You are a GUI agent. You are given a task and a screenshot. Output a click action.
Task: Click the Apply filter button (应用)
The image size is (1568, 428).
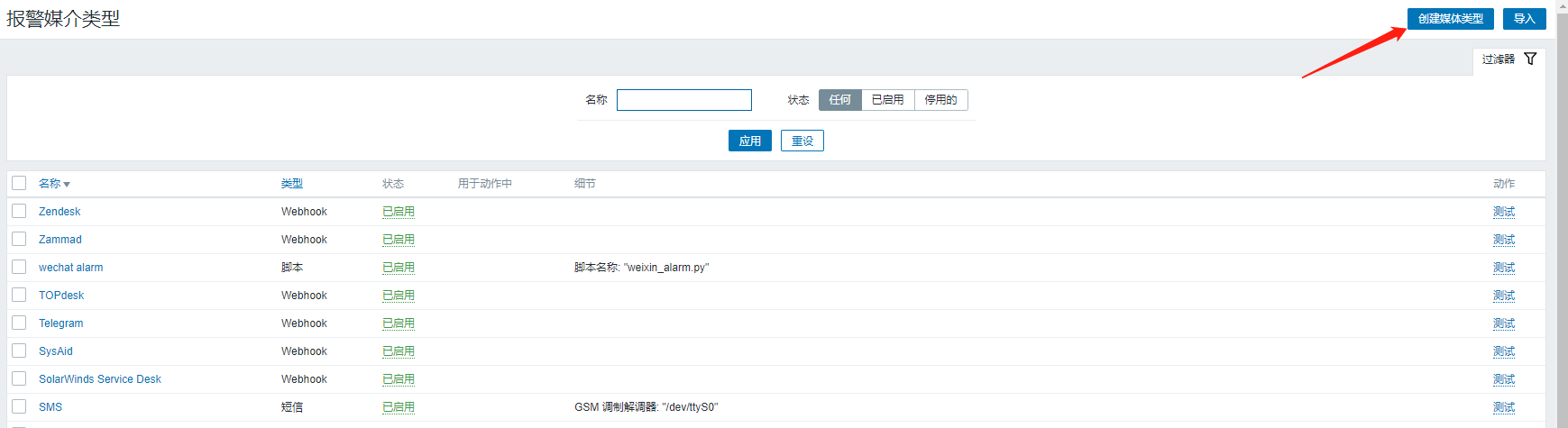(x=750, y=141)
